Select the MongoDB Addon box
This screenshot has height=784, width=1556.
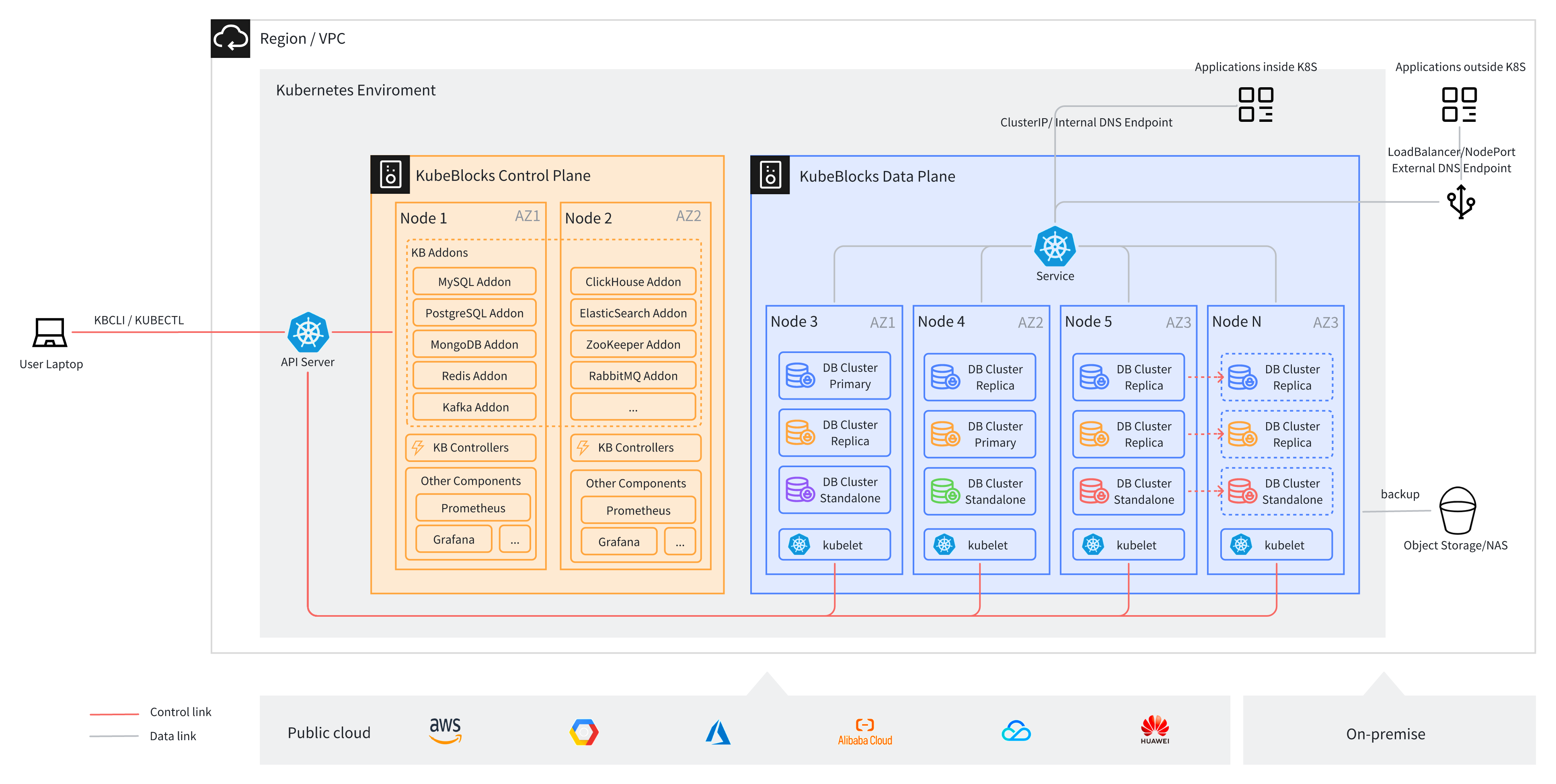point(474,344)
